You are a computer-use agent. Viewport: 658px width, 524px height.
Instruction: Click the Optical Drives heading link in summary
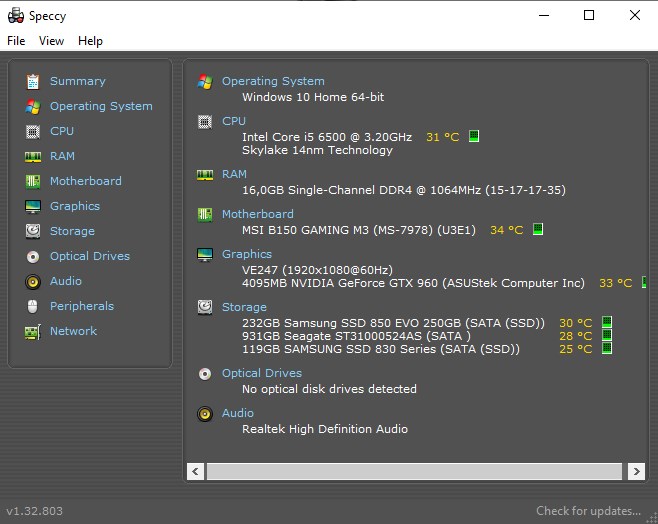pyautogui.click(x=262, y=373)
